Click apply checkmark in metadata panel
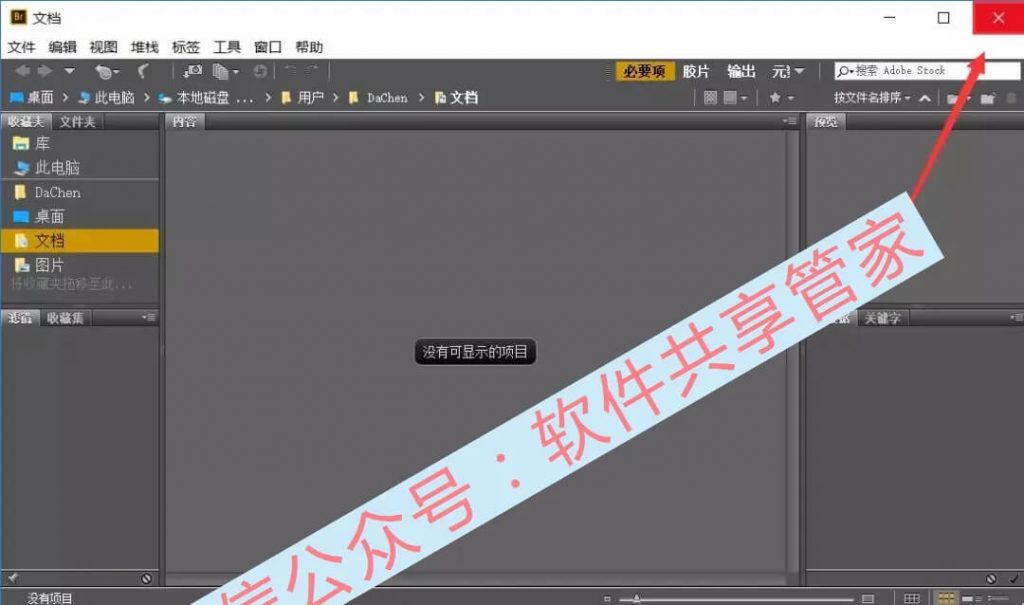 (1014, 578)
